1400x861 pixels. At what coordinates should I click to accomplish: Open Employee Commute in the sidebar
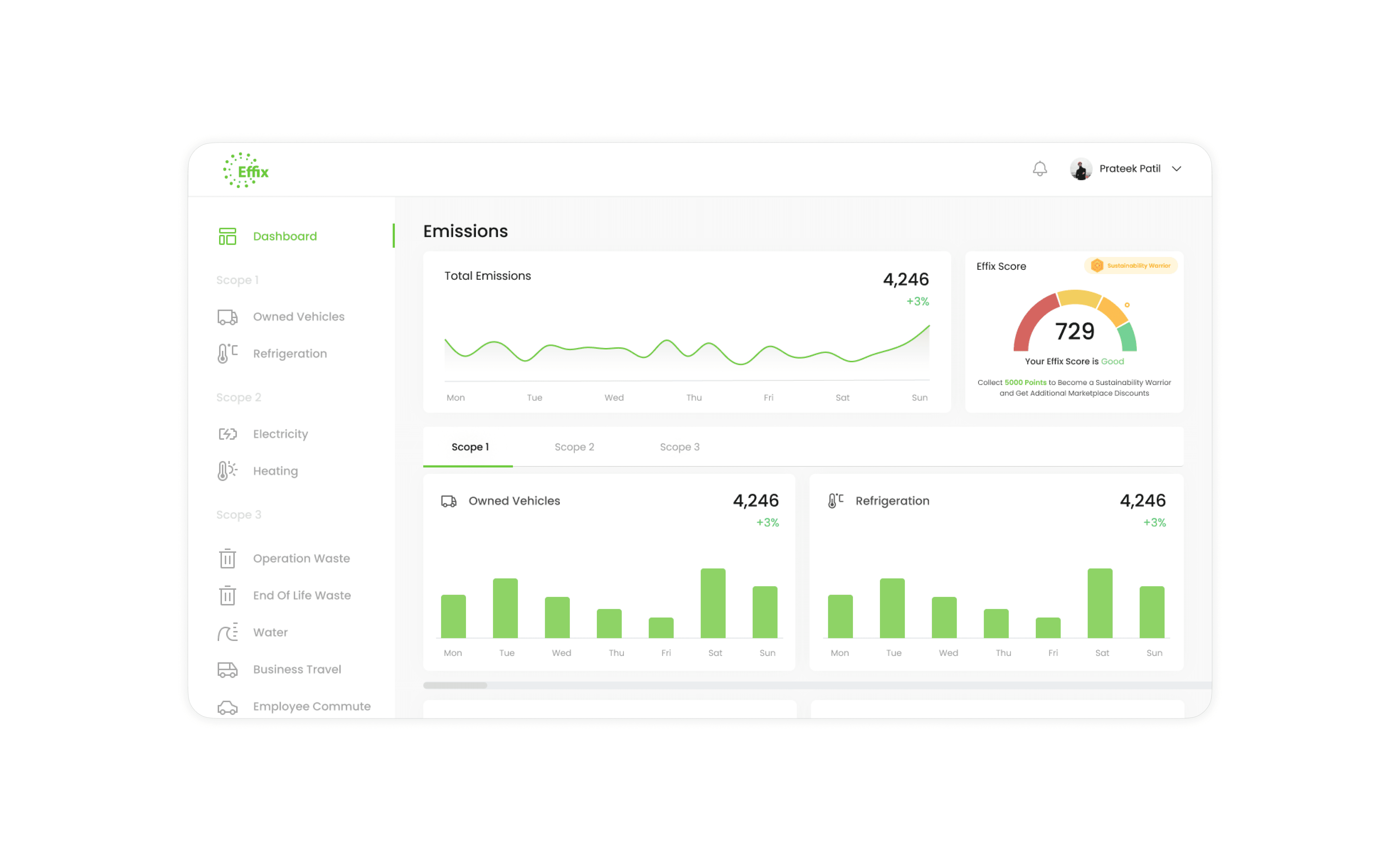(312, 707)
